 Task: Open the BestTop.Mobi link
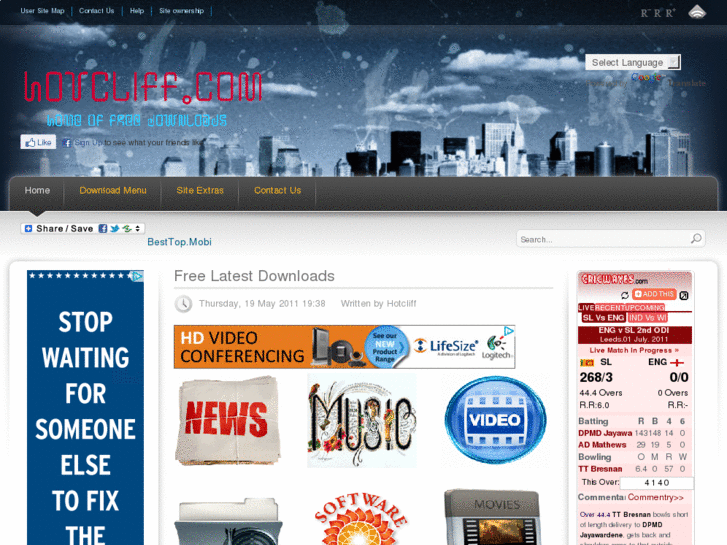tap(179, 242)
